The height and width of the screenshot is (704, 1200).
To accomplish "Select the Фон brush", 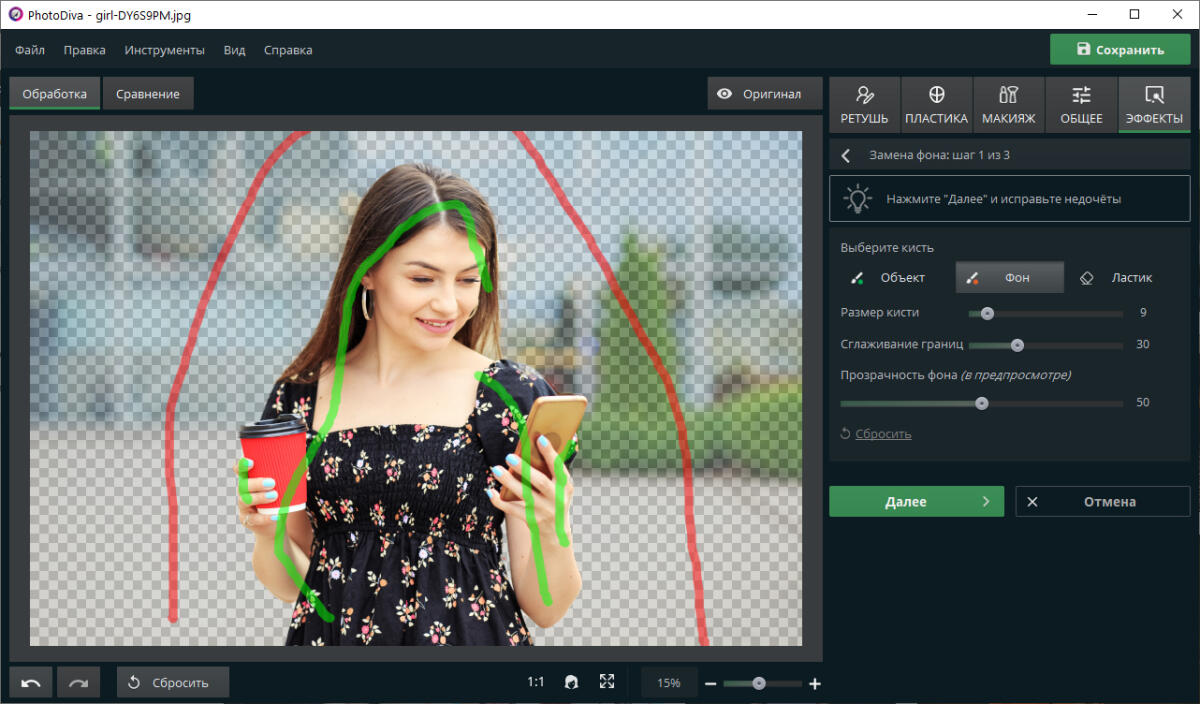I will [x=1009, y=278].
